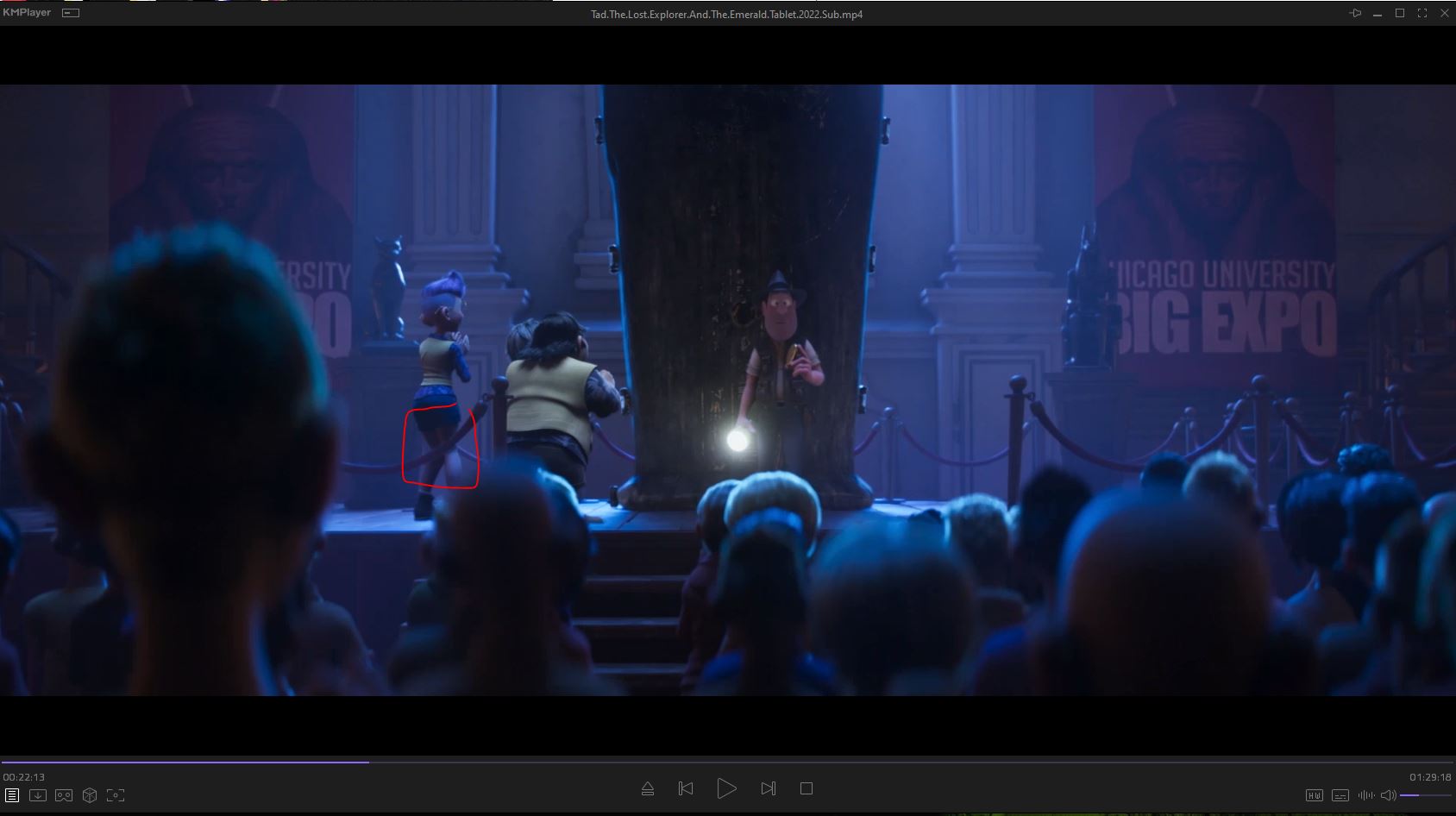Skip to the next track
This screenshot has height=816, width=1456.
click(x=768, y=788)
